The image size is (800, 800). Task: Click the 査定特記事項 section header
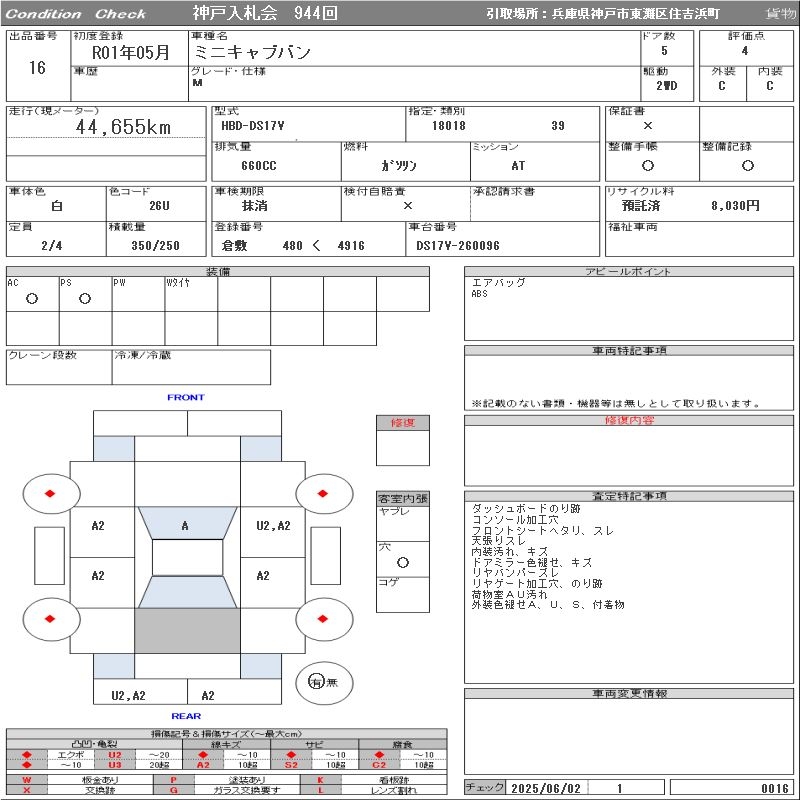click(629, 496)
